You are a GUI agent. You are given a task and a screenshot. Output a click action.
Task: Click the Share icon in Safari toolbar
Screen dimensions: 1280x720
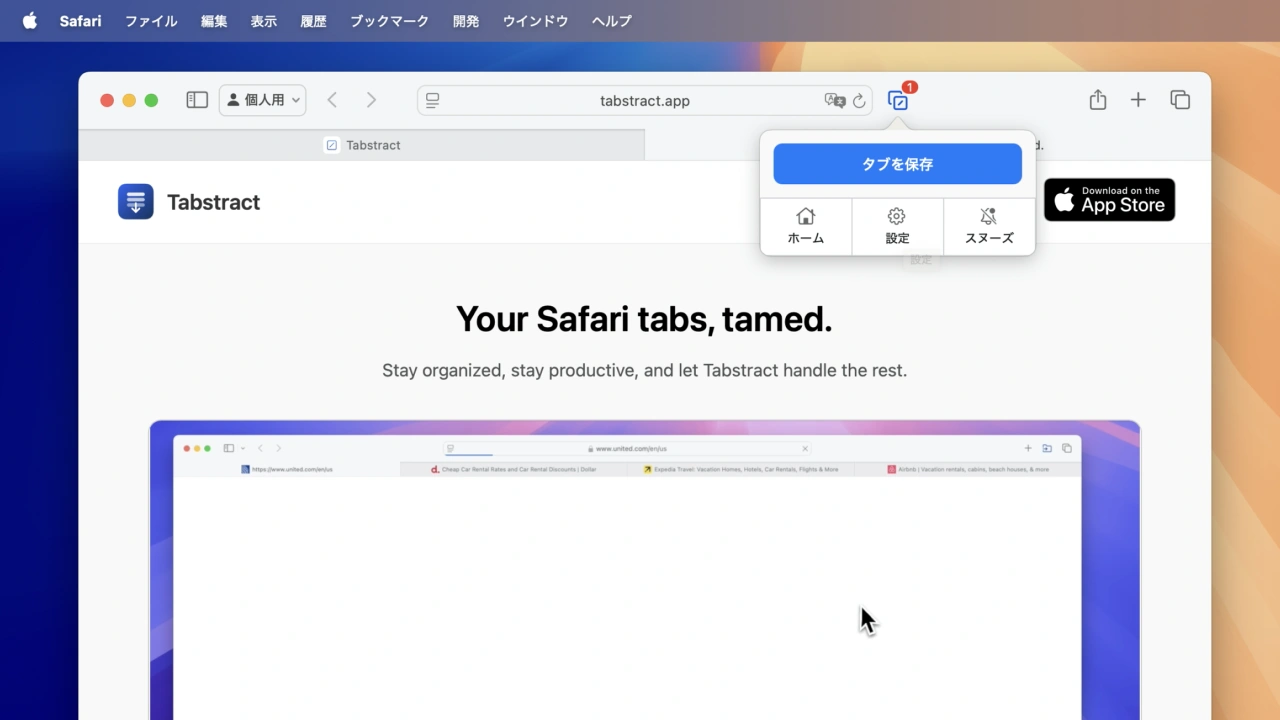click(x=1097, y=100)
